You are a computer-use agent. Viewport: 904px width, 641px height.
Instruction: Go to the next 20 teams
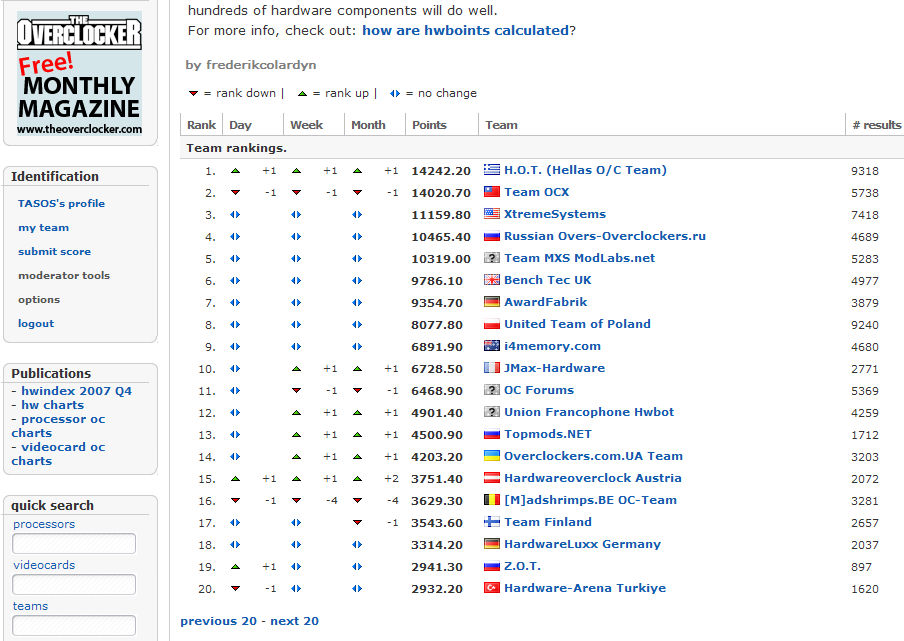click(x=295, y=621)
